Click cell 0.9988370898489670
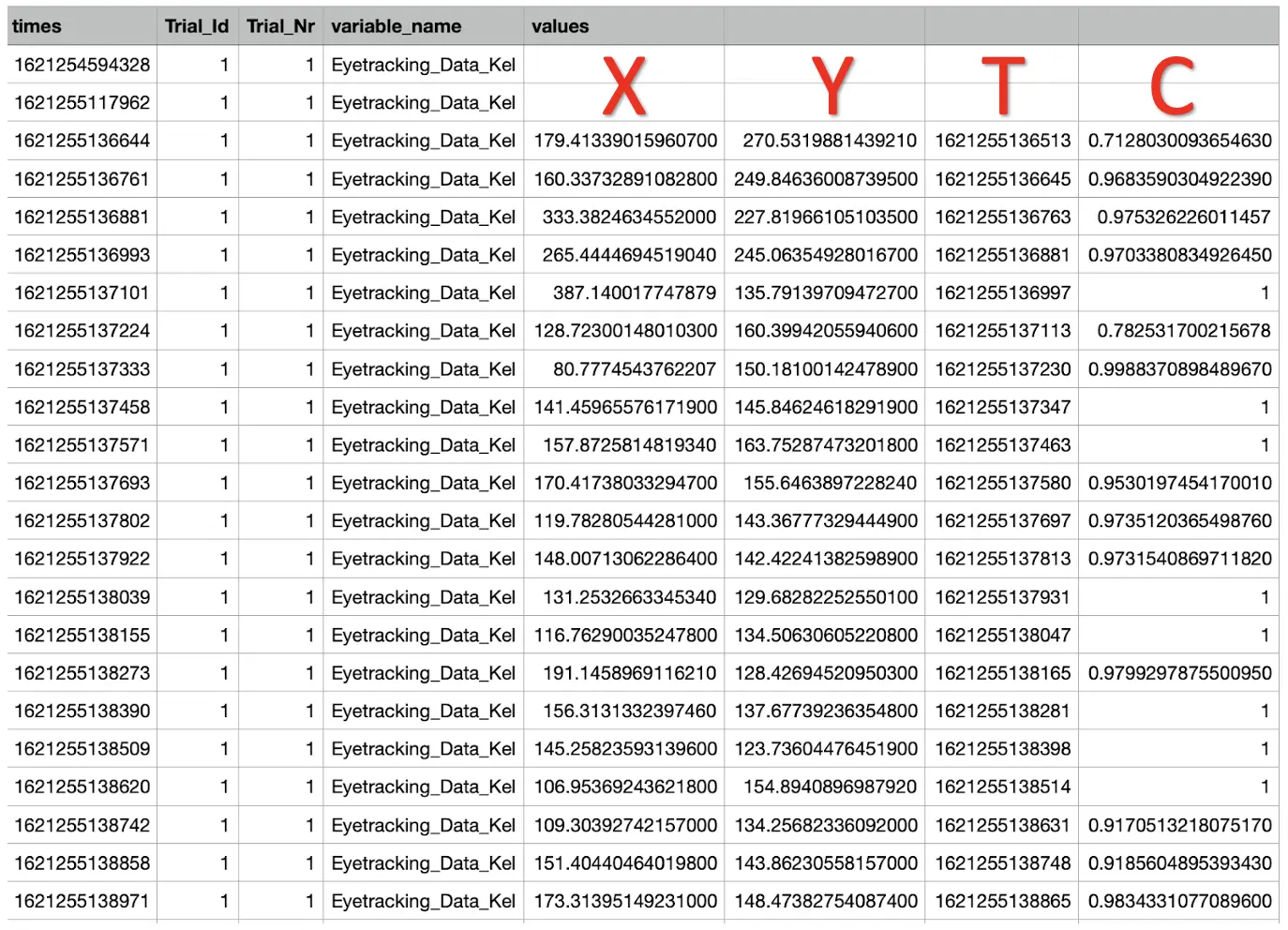The image size is (1288, 930). (1178, 368)
